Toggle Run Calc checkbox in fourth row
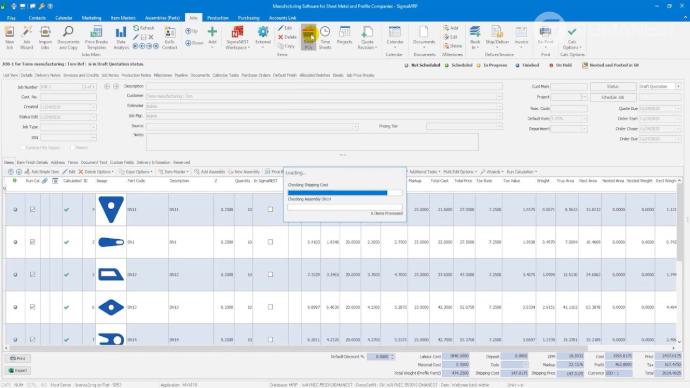The image size is (690, 388). tap(33, 307)
